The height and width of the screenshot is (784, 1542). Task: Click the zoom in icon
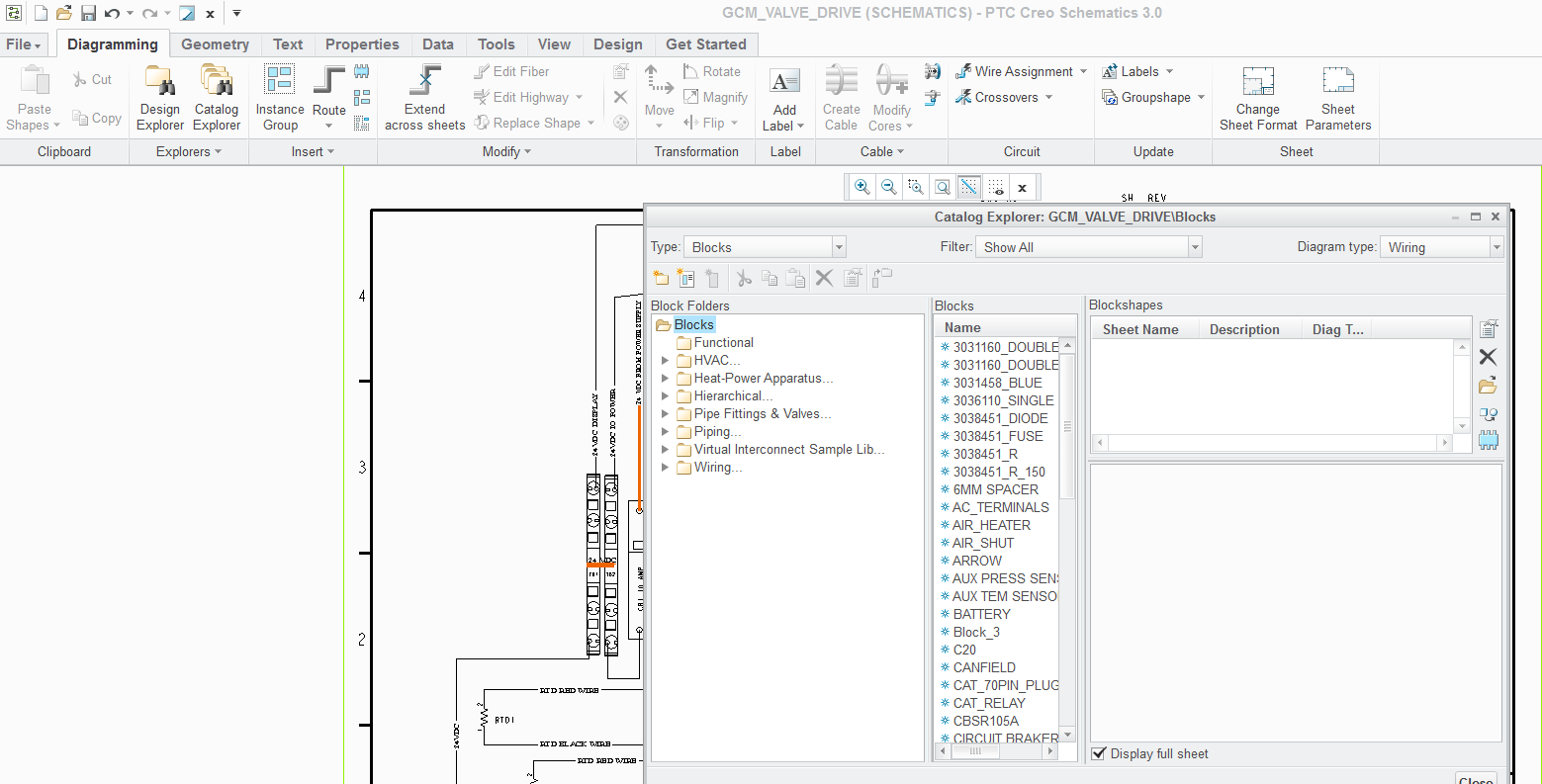862,187
